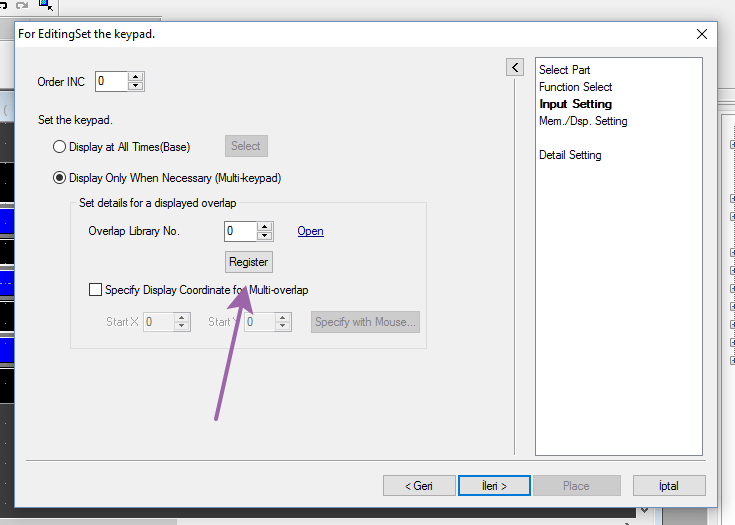Click the Order INC input field
Image resolution: width=735 pixels, height=525 pixels.
pyautogui.click(x=111, y=81)
